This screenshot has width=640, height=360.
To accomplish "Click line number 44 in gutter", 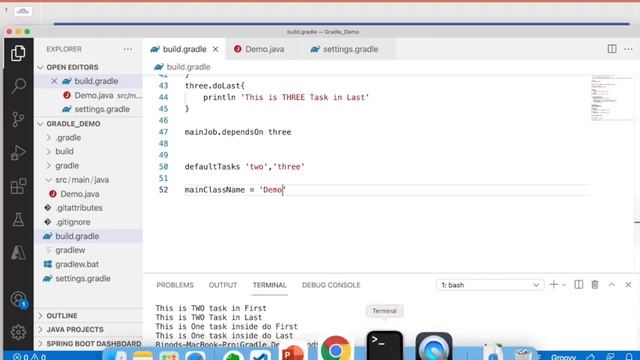I will [x=163, y=97].
